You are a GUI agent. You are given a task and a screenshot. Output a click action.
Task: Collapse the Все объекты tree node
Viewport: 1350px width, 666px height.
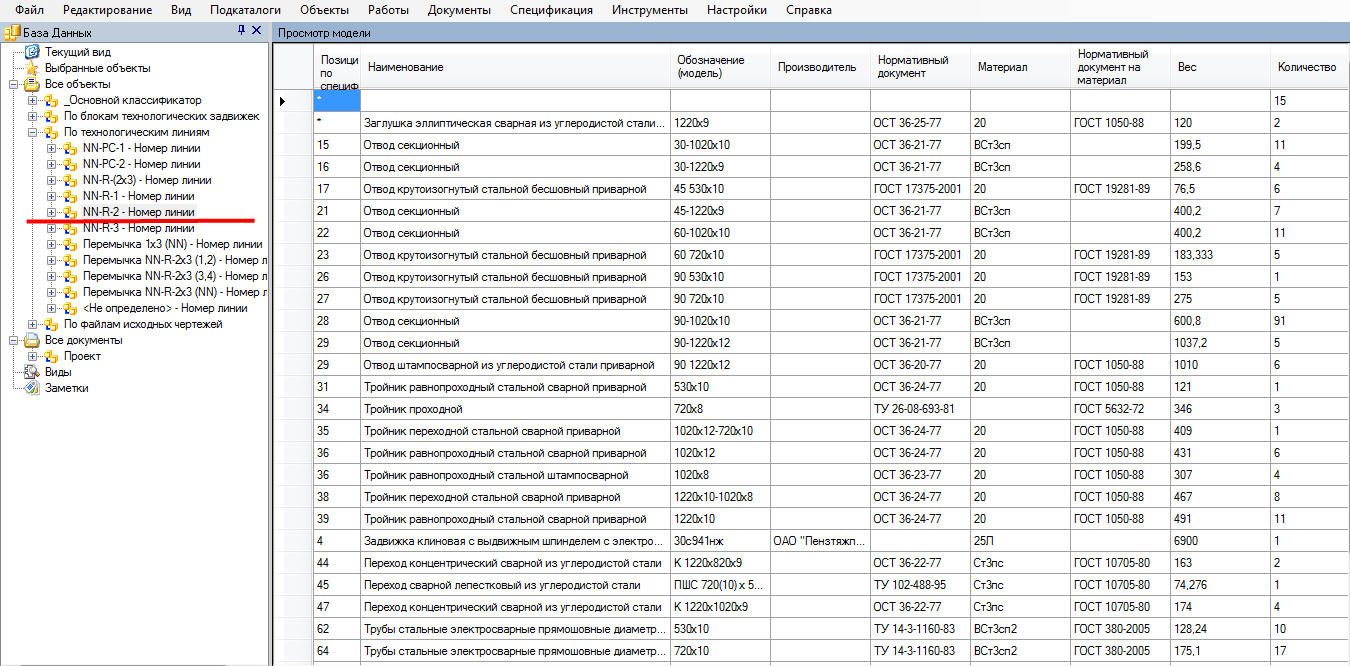point(14,84)
